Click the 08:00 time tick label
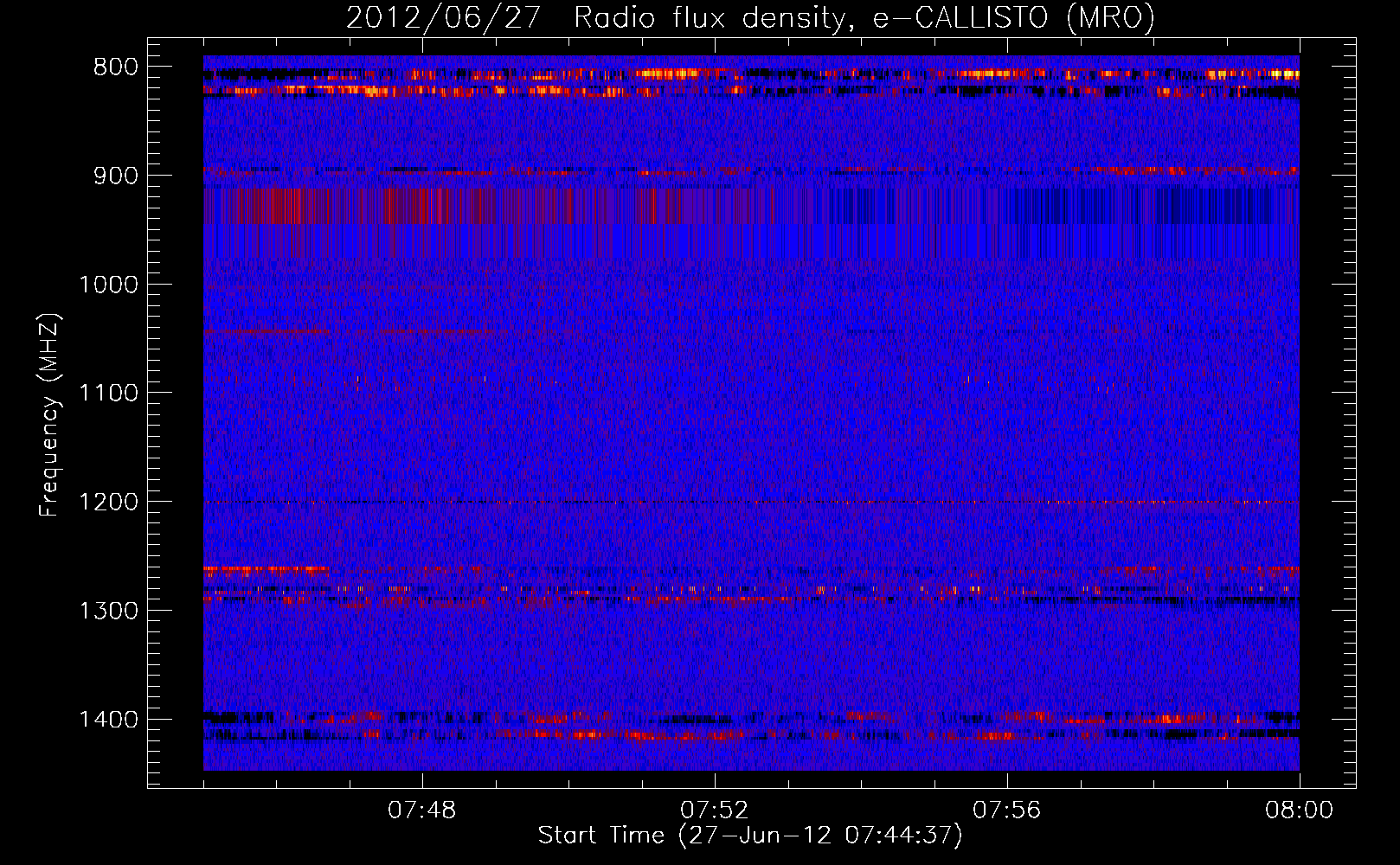The height and width of the screenshot is (865, 1400). (1299, 811)
